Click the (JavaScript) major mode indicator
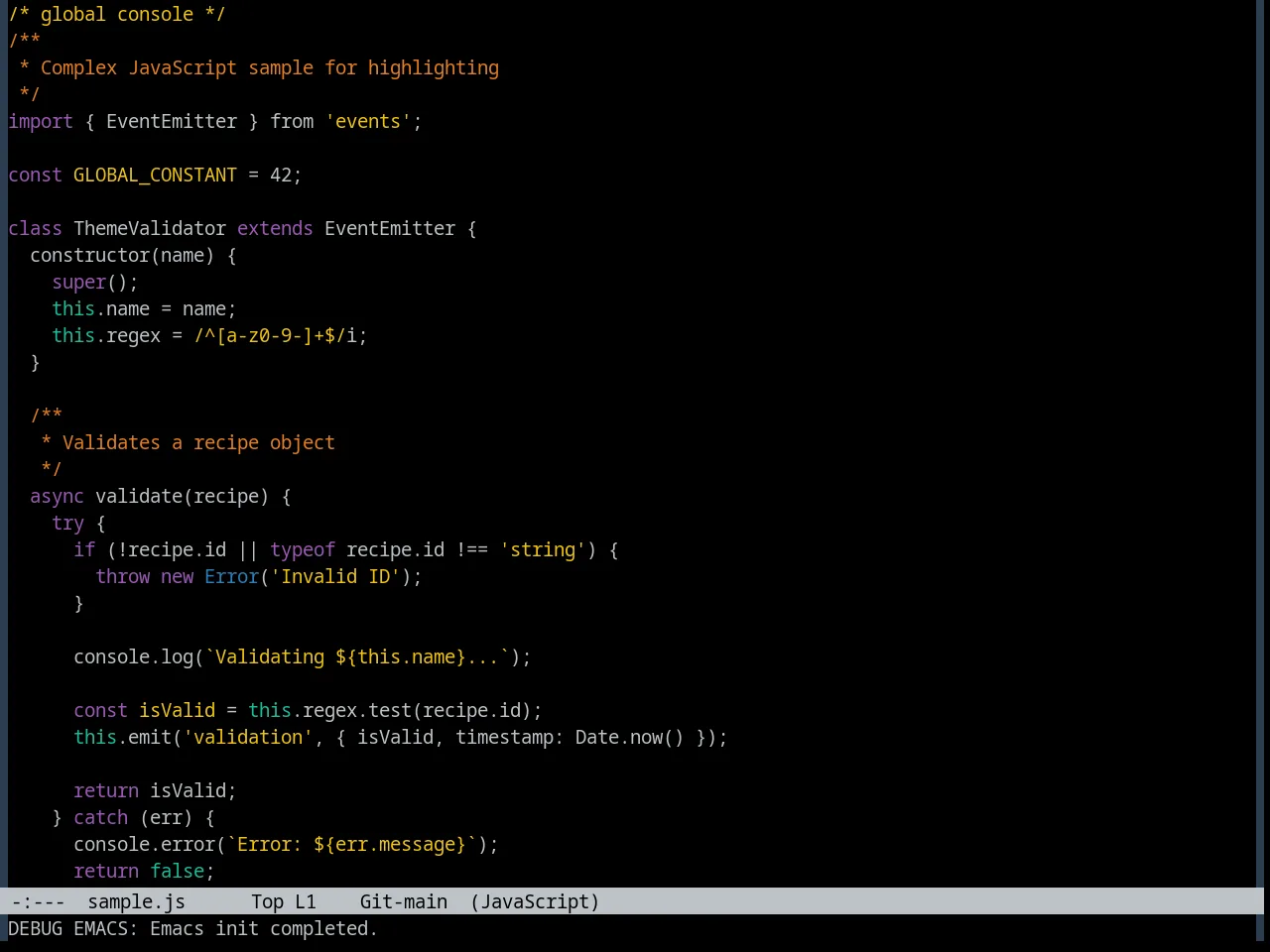 point(535,901)
